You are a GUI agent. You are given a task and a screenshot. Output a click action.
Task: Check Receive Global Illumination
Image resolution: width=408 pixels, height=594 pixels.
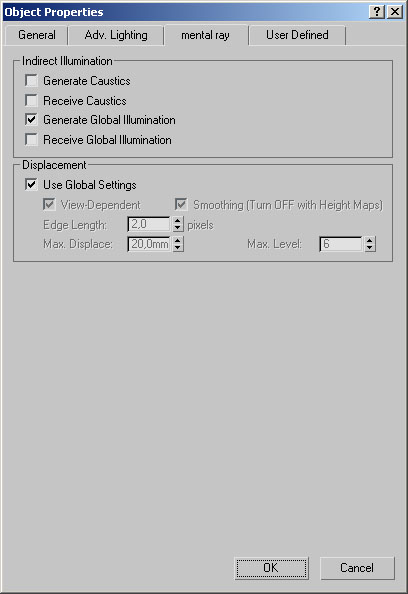pos(31,139)
